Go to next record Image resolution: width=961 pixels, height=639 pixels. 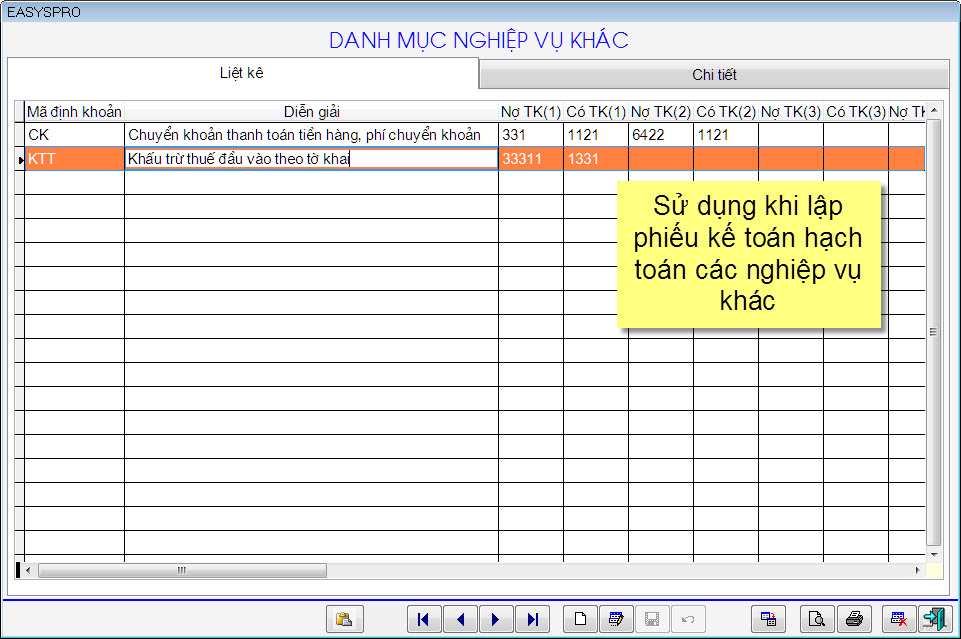point(498,620)
